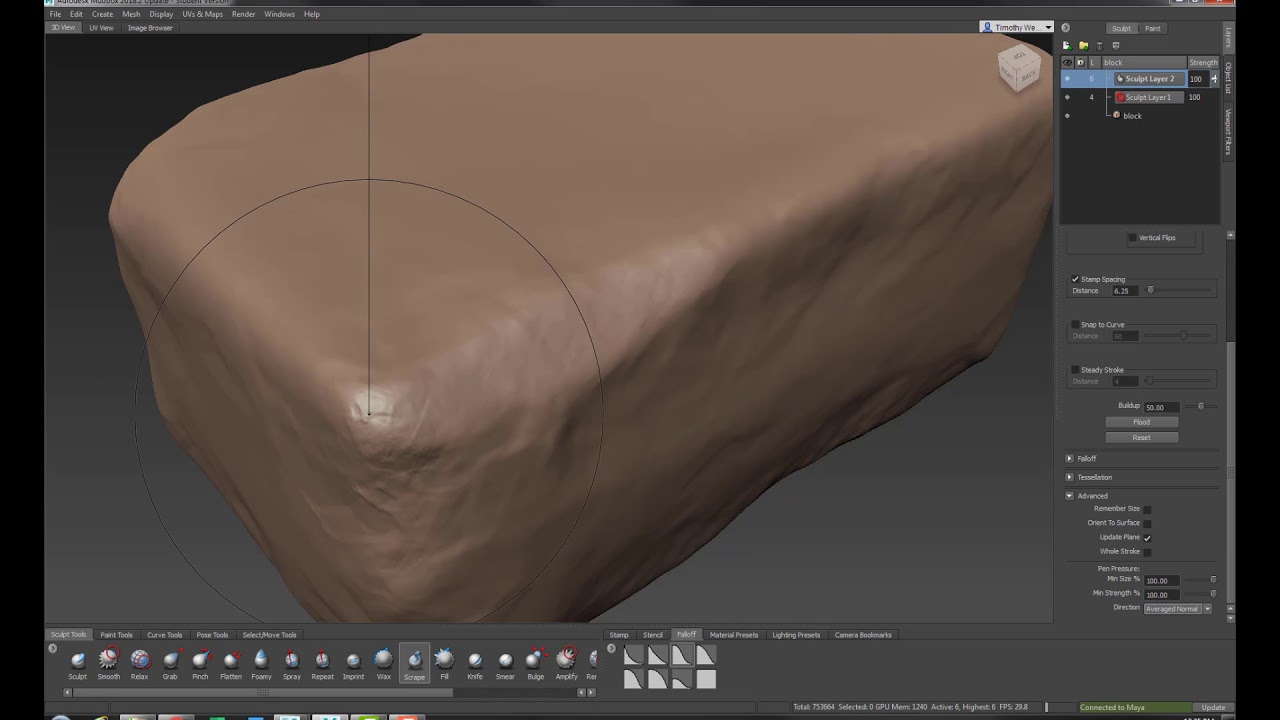Select the Relax brush tool
Screen dimensions: 1280x720
point(139,664)
